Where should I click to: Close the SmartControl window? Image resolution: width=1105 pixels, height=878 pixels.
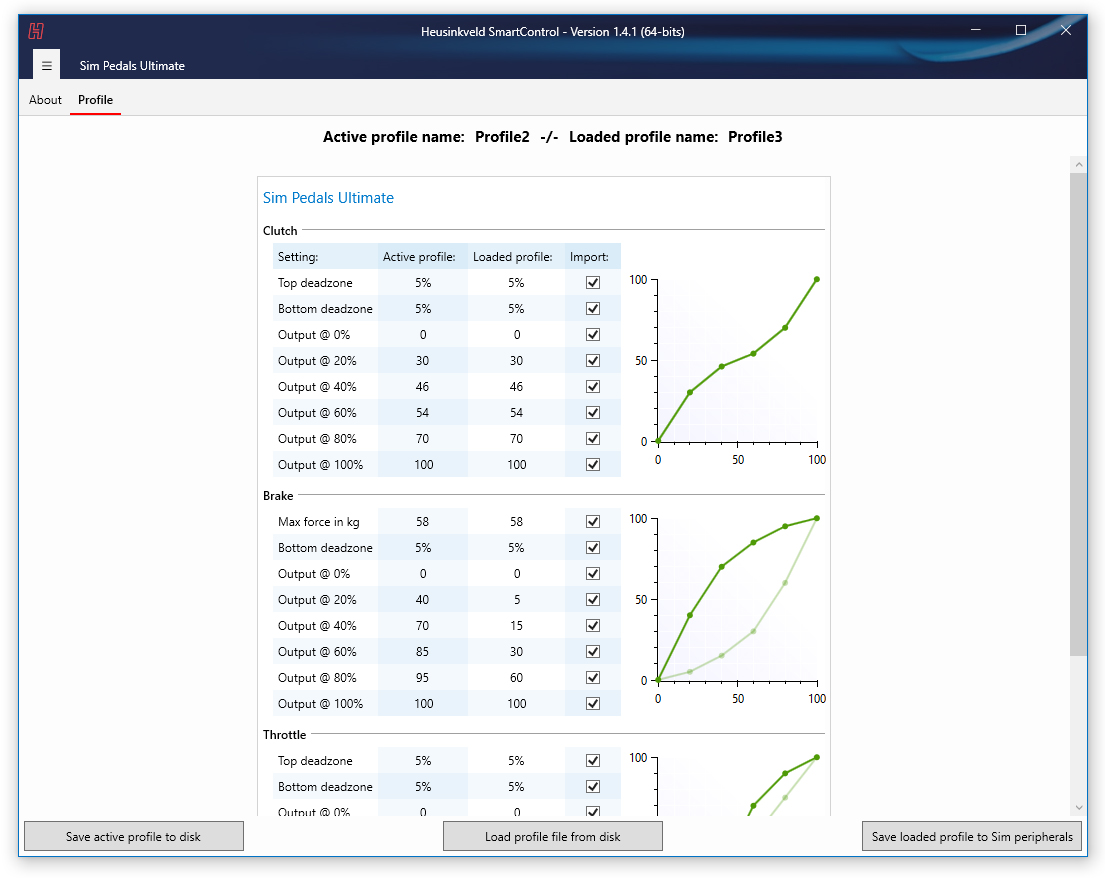[1066, 30]
